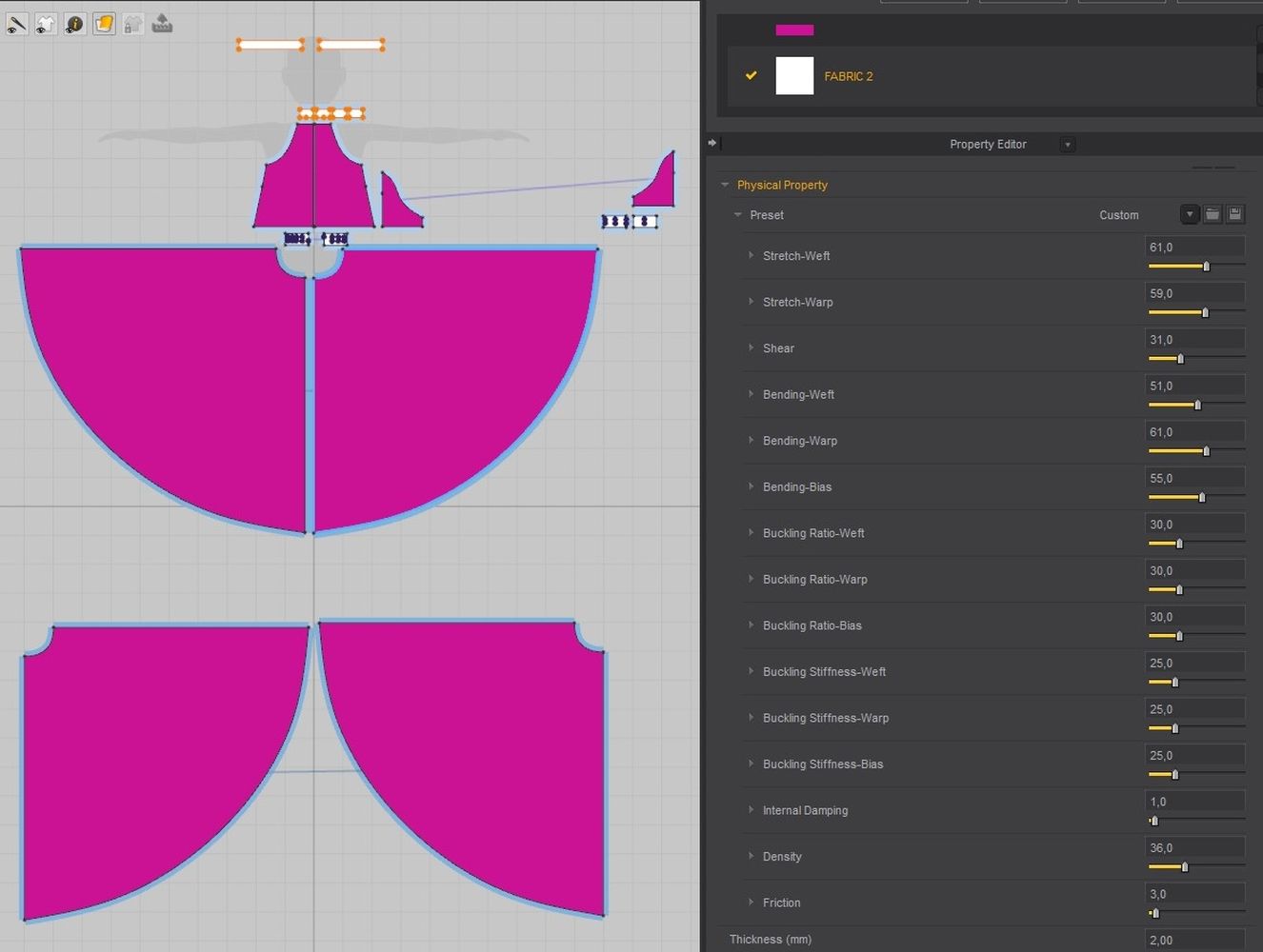The width and height of the screenshot is (1263, 952).
Task: Click the arrow icon left of Property Editor
Action: click(x=712, y=143)
